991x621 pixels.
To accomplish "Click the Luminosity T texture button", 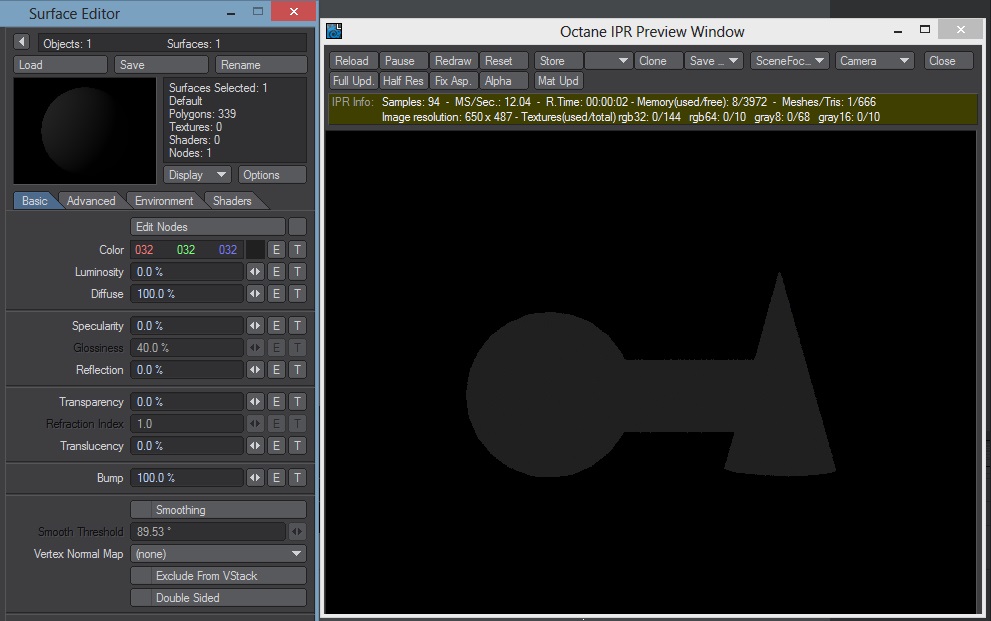I will [x=298, y=272].
